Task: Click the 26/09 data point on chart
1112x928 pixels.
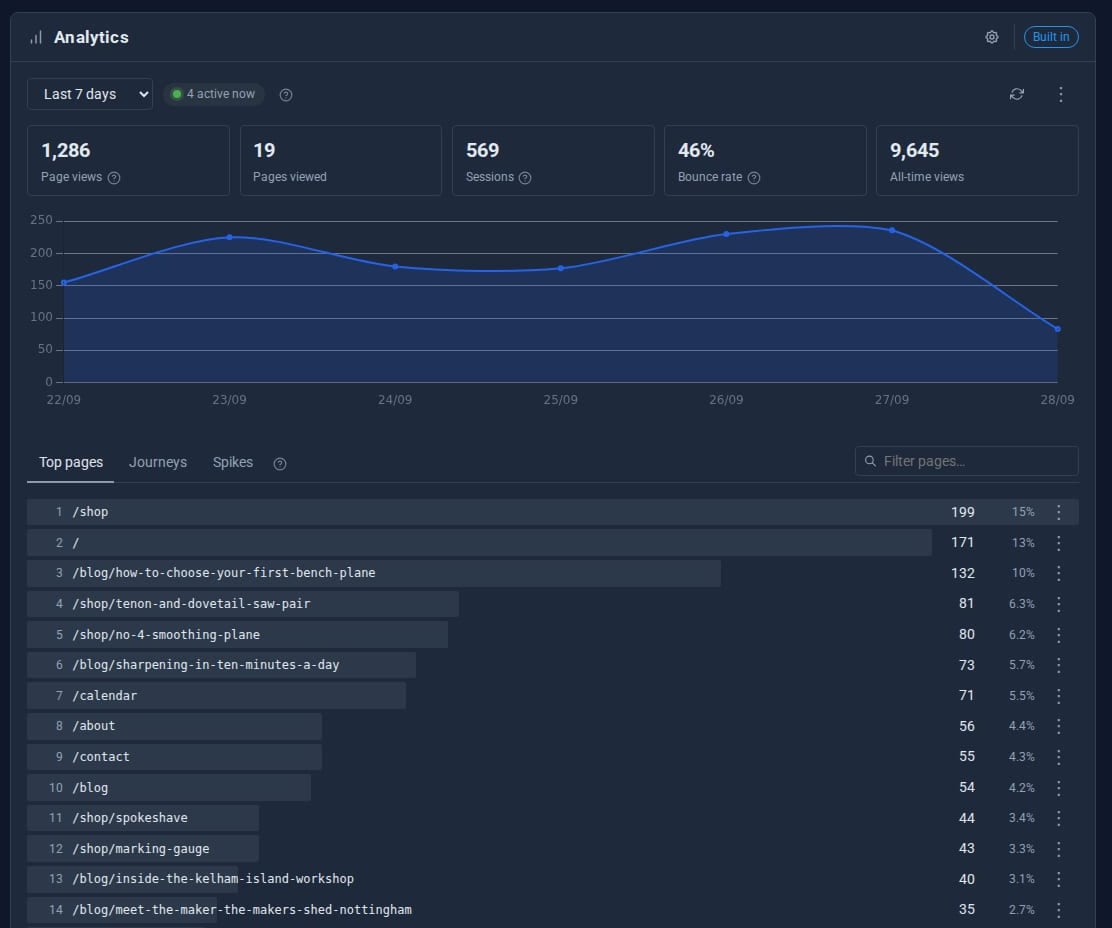Action: click(726, 234)
